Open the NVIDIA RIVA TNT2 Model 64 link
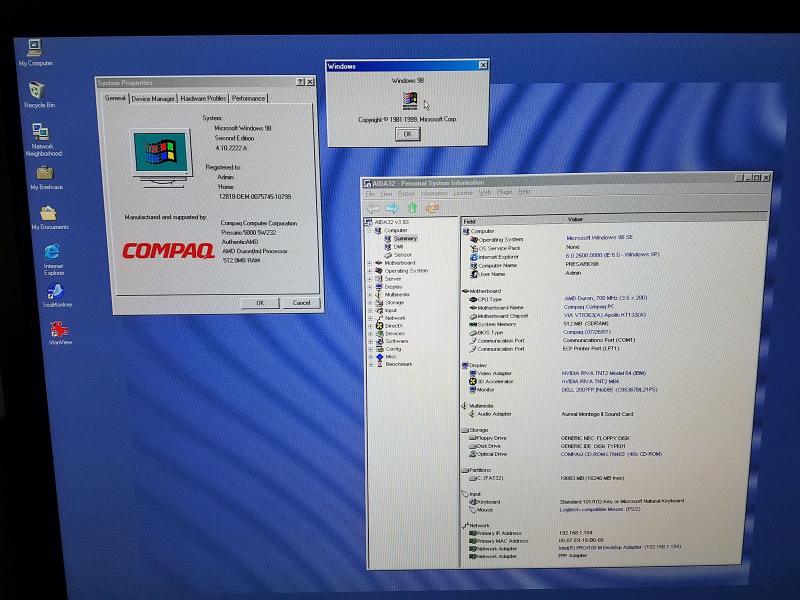The image size is (800, 600). (604, 373)
